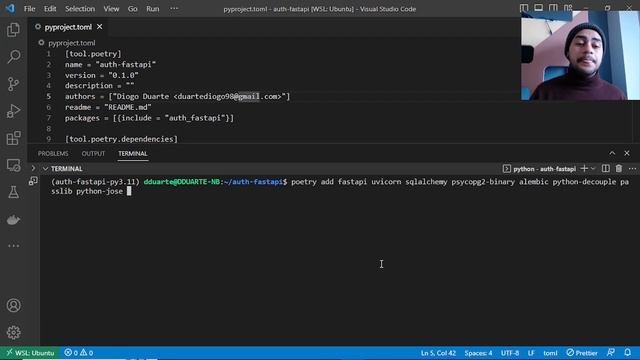Open WSL: Ubuntu remote indicator
Image resolution: width=640 pixels, height=360 pixels.
[x=30, y=353]
